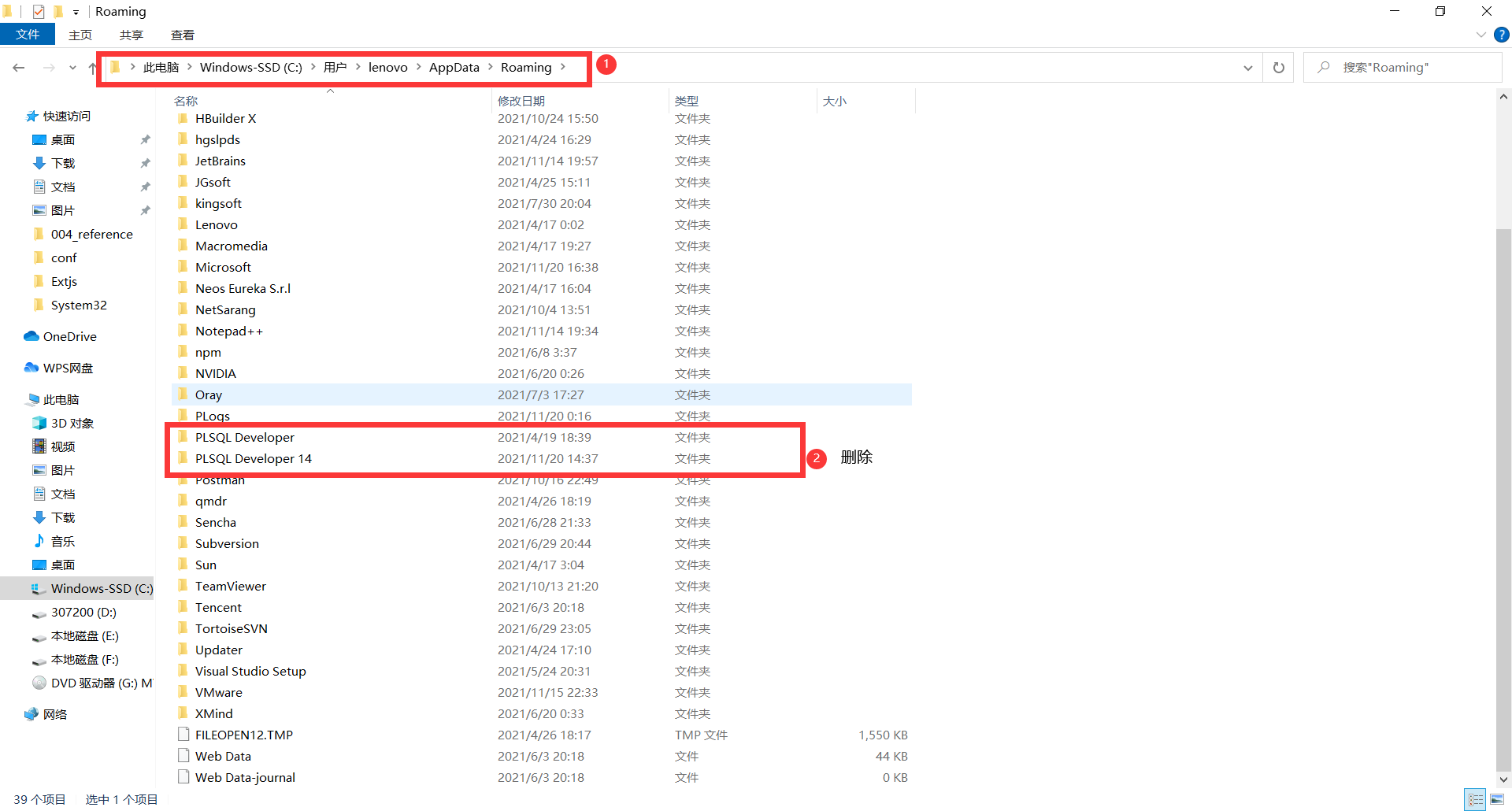Viewport: 1512px width, 811px height.
Task: Open pinned 下载 under quick access
Action: [x=54, y=164]
